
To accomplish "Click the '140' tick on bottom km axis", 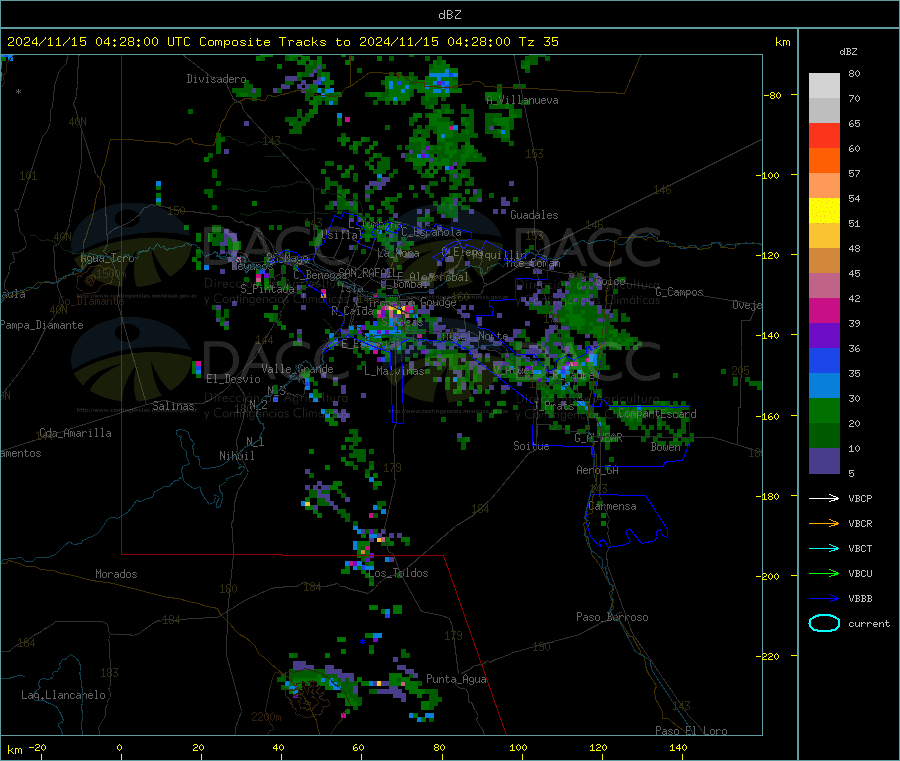I will pos(678,747).
